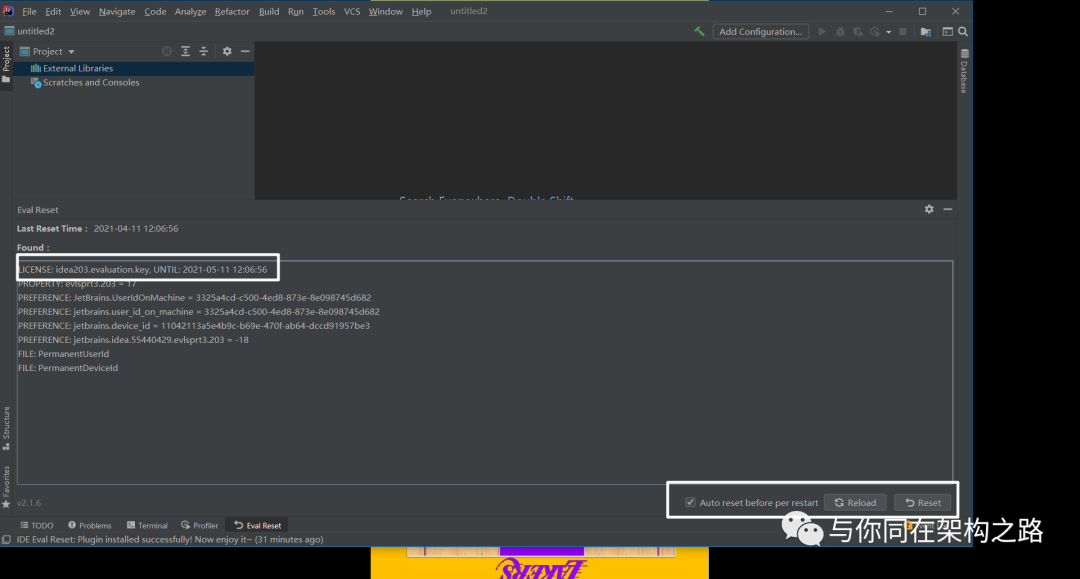Click the untitled2 breadcrumb in navigation bar
The height and width of the screenshot is (579, 1080).
coord(30,31)
